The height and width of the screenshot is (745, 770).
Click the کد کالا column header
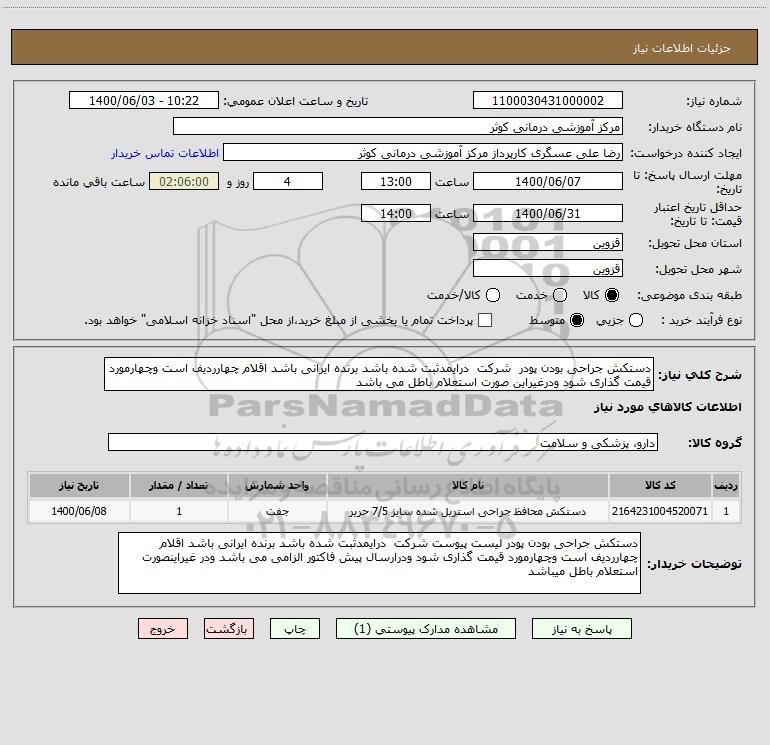click(660, 485)
